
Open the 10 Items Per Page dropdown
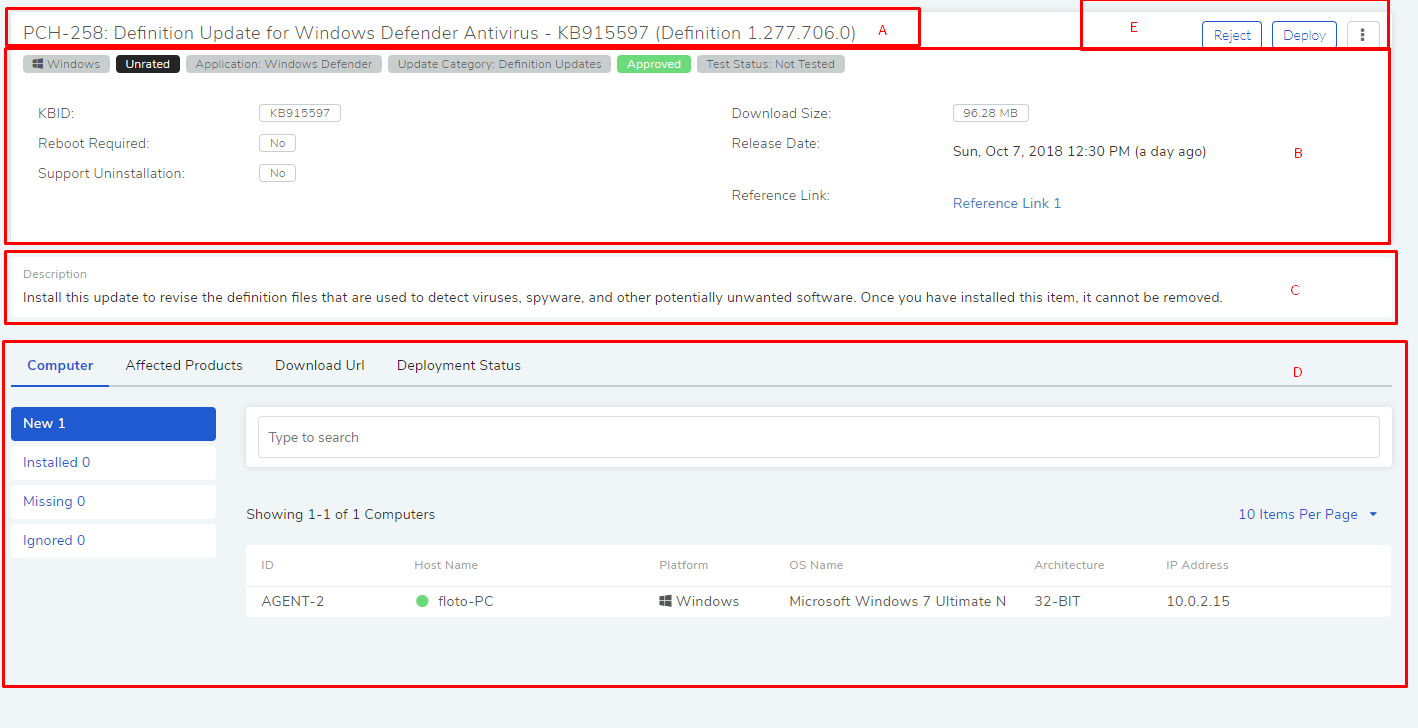pyautogui.click(x=1308, y=514)
